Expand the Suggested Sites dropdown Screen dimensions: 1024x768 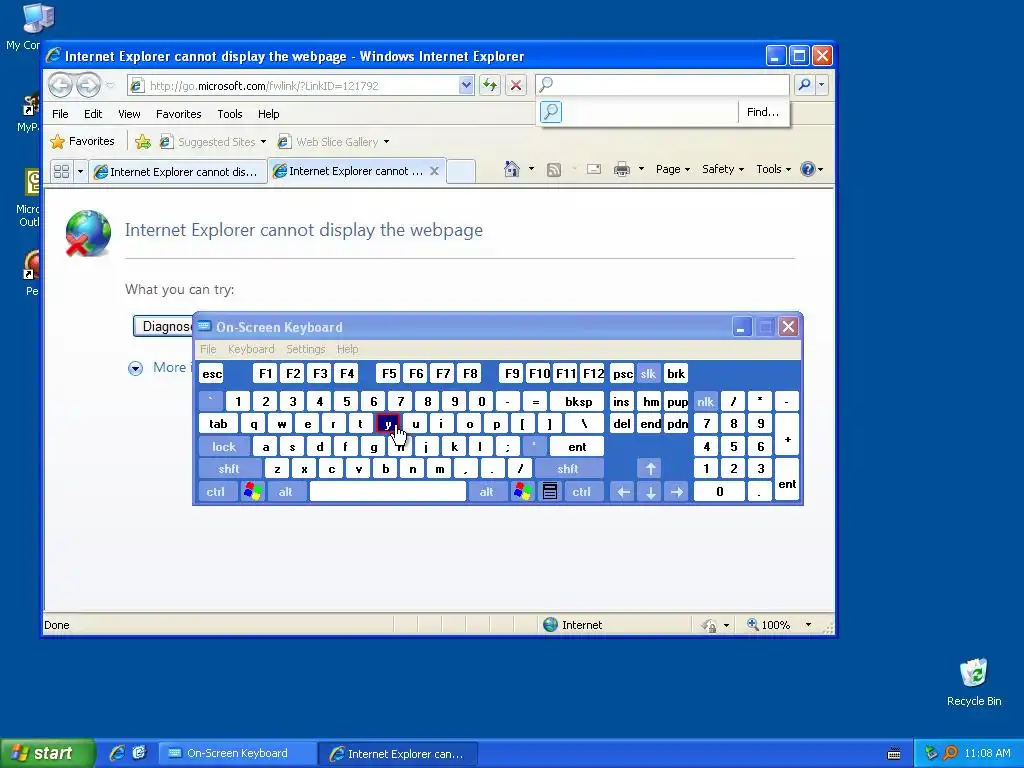(x=263, y=142)
